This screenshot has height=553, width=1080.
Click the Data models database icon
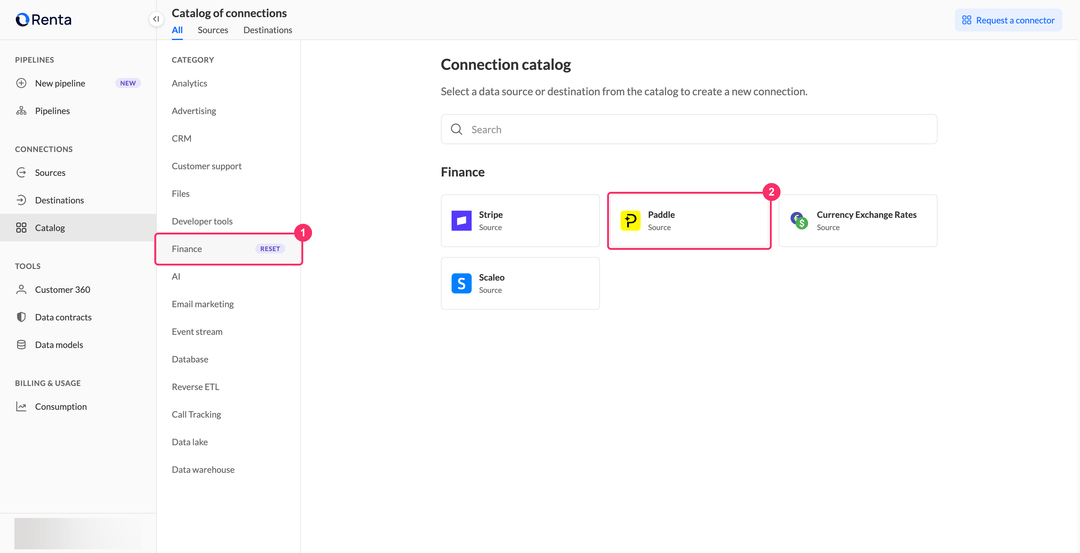21,345
